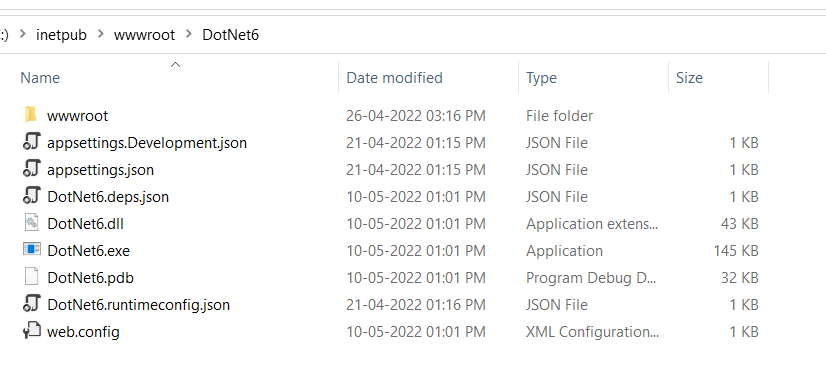Image resolution: width=826 pixels, height=387 pixels.
Task: Click the DotNet6.runtimeconfig.json file icon
Action: click(32, 304)
